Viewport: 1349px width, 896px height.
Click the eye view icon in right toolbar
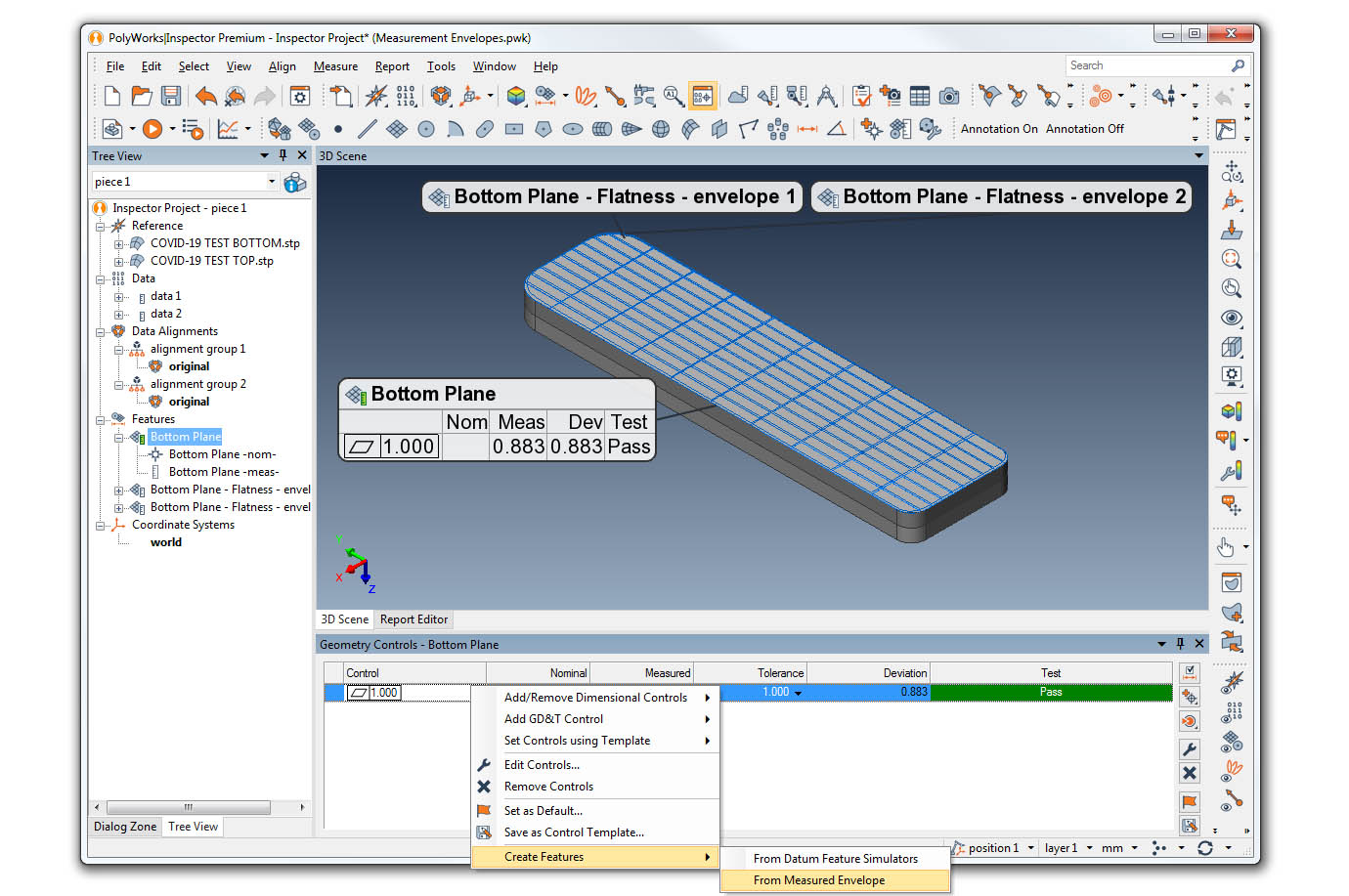1232,318
